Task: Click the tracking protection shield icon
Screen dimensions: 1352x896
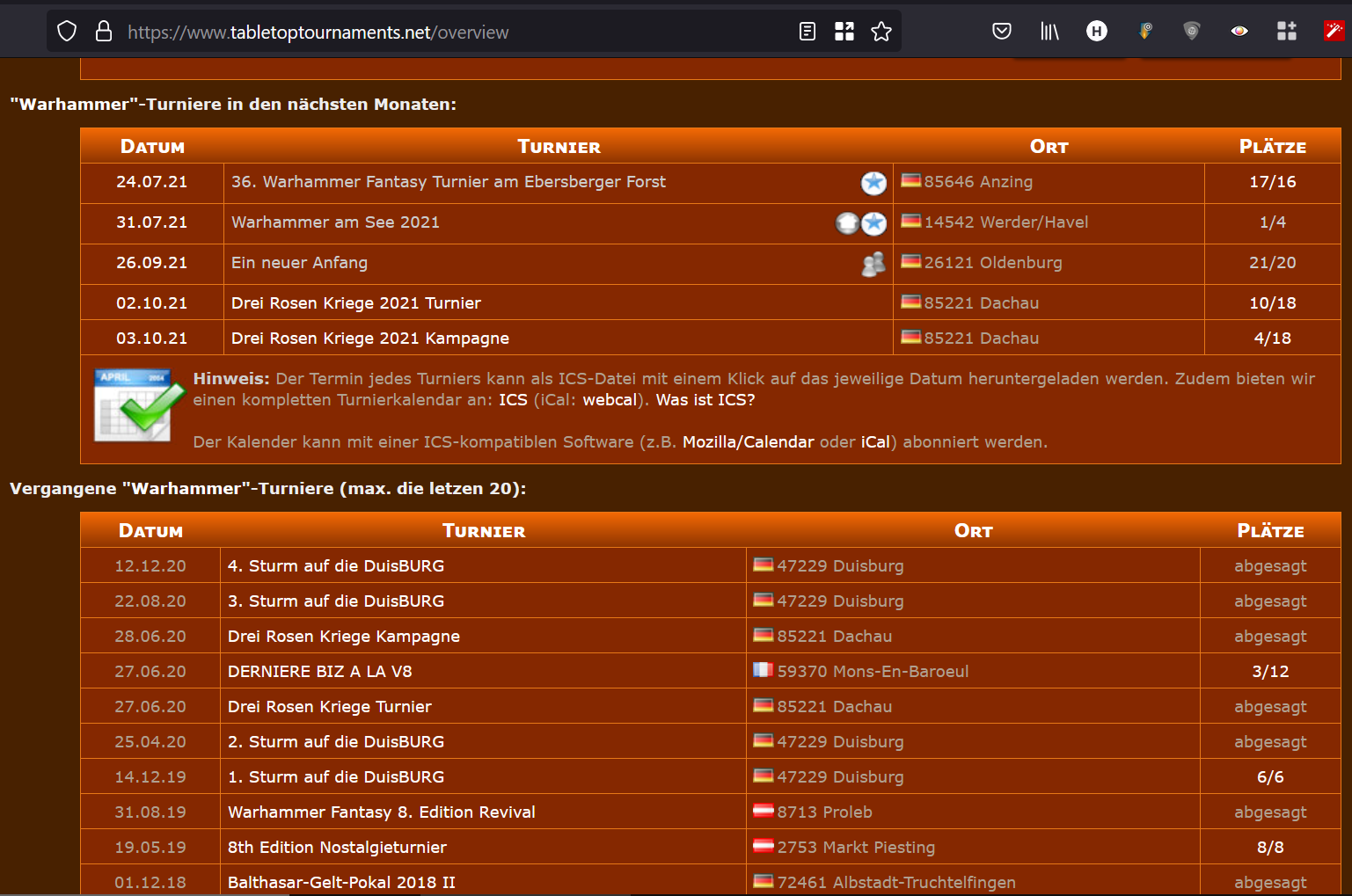Action: click(67, 32)
